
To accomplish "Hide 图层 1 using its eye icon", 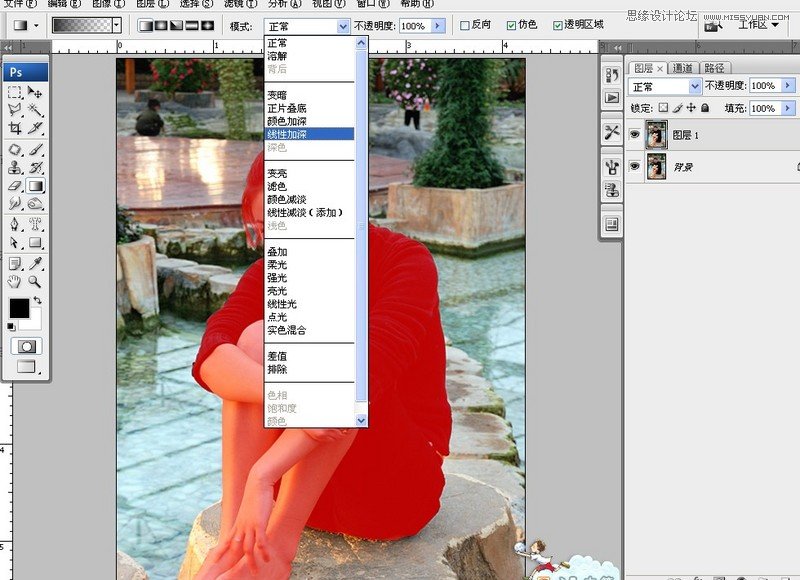I will tap(634, 134).
